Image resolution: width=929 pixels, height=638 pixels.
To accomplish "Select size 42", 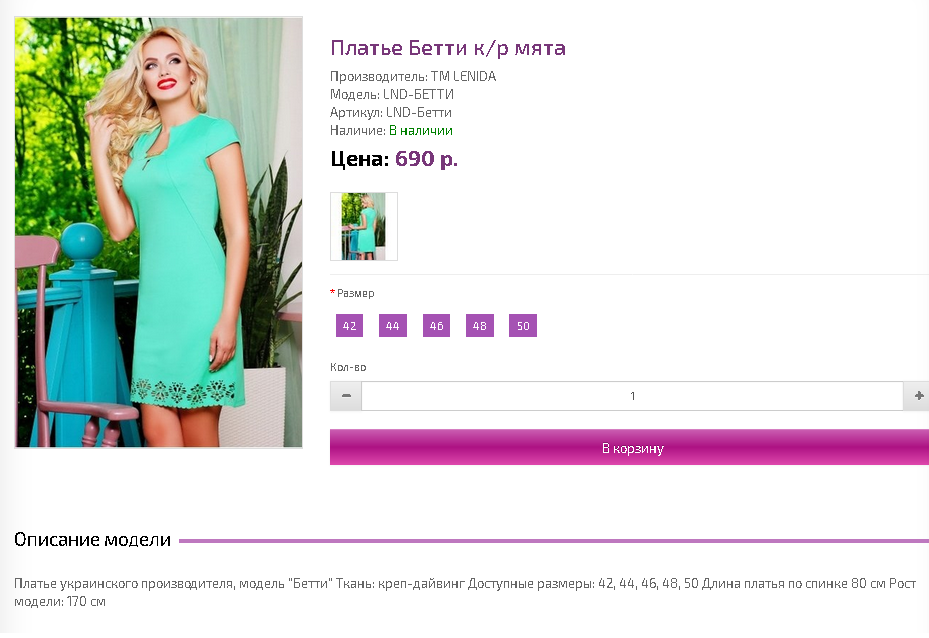I will point(350,326).
